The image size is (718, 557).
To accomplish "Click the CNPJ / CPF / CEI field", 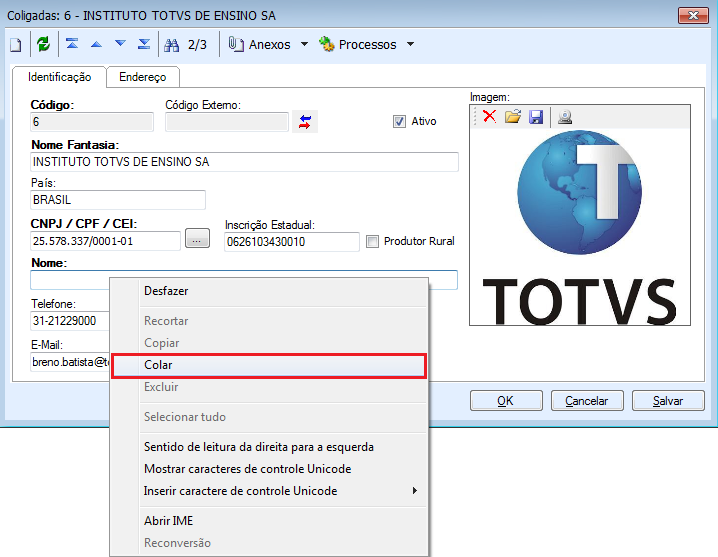I will [x=105, y=241].
